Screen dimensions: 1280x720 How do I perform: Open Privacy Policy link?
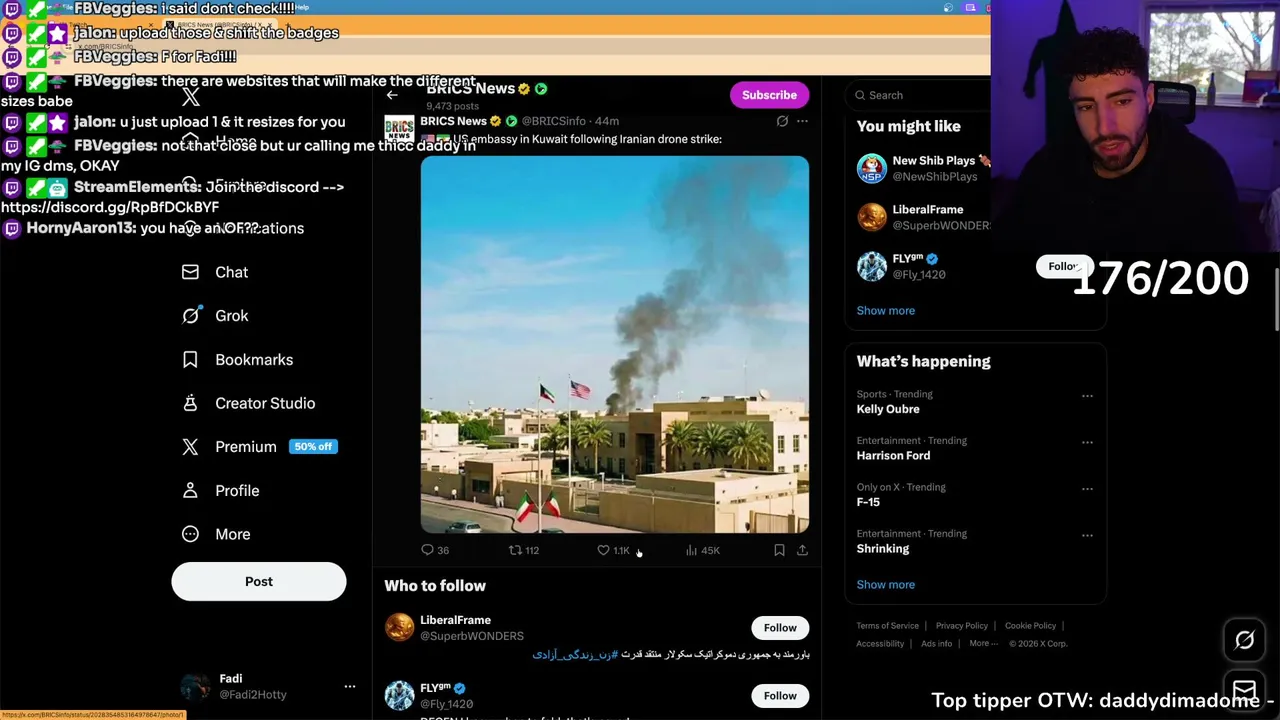[x=962, y=626]
